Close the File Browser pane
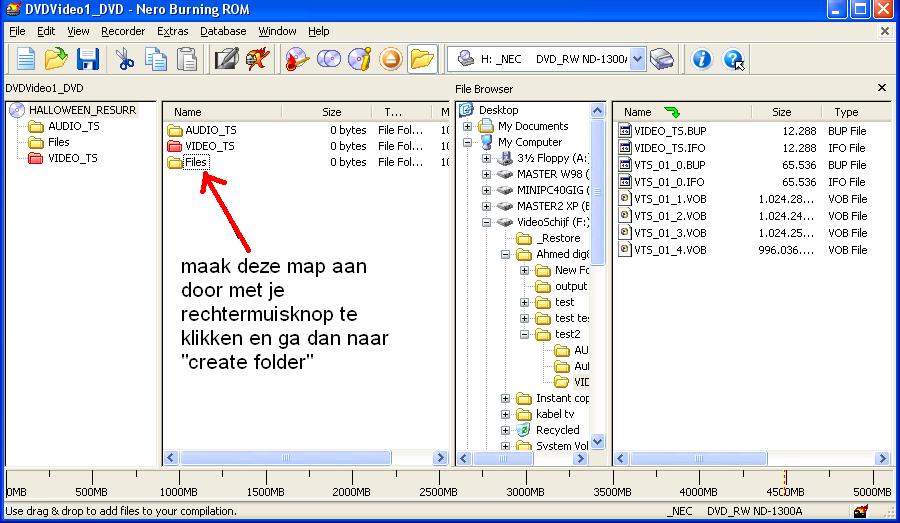This screenshot has height=523, width=900. [882, 88]
